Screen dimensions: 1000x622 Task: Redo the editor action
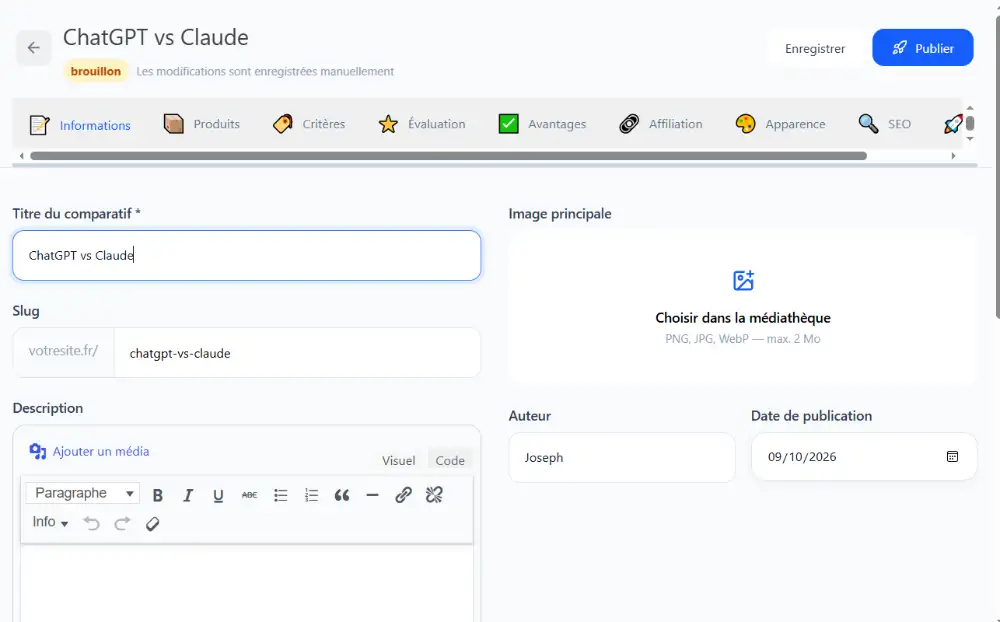pos(122,524)
